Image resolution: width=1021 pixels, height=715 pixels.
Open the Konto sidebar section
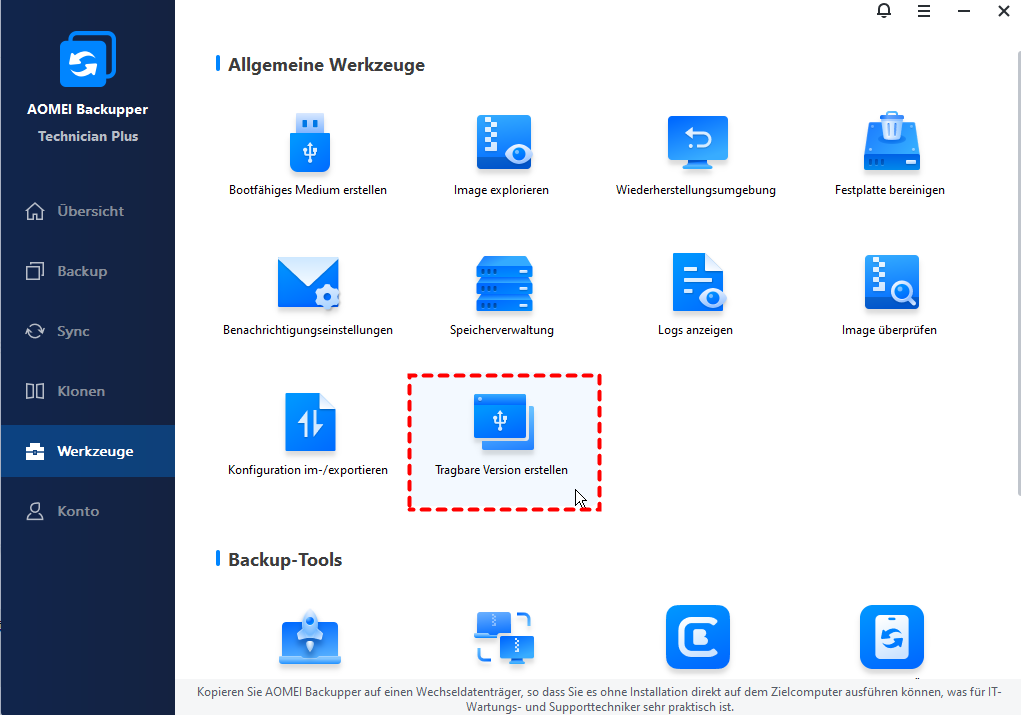[88, 511]
